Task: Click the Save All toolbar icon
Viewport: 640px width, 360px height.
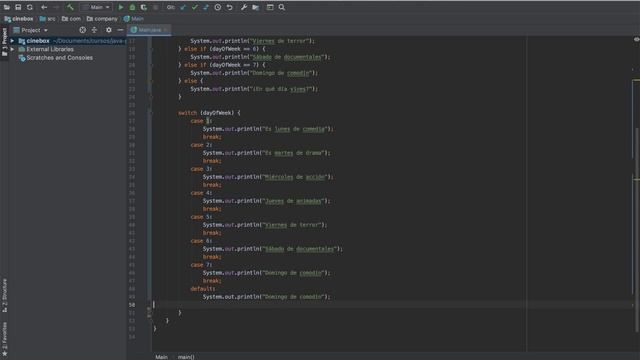Action: (18, 7)
